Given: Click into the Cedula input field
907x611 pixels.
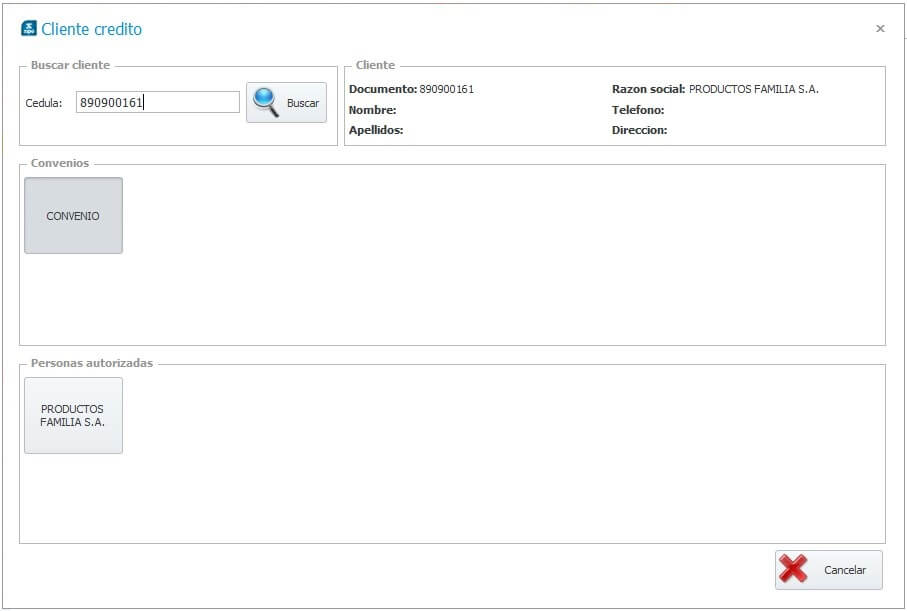Looking at the screenshot, I should [x=157, y=102].
